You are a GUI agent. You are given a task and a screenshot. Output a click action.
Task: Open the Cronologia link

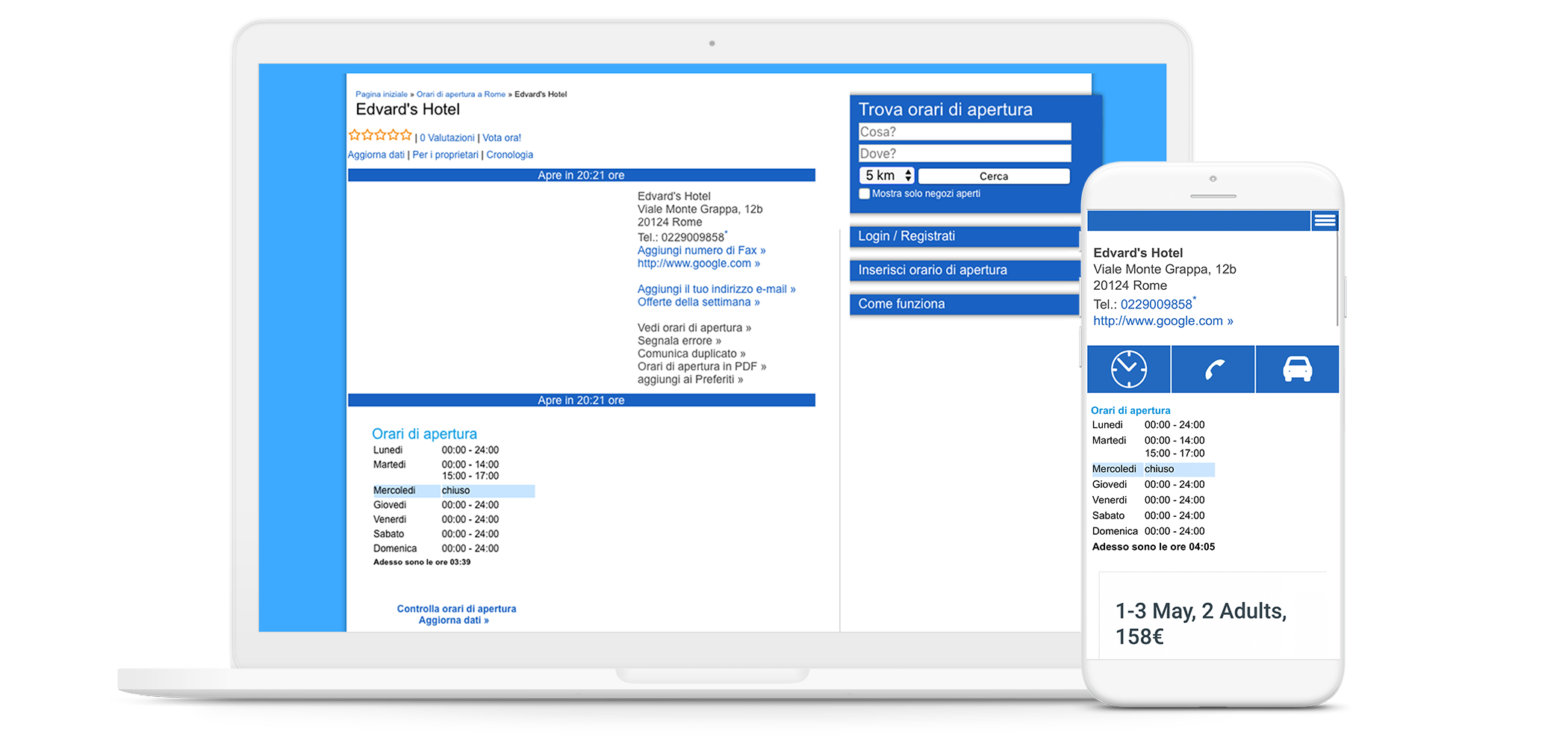point(509,155)
